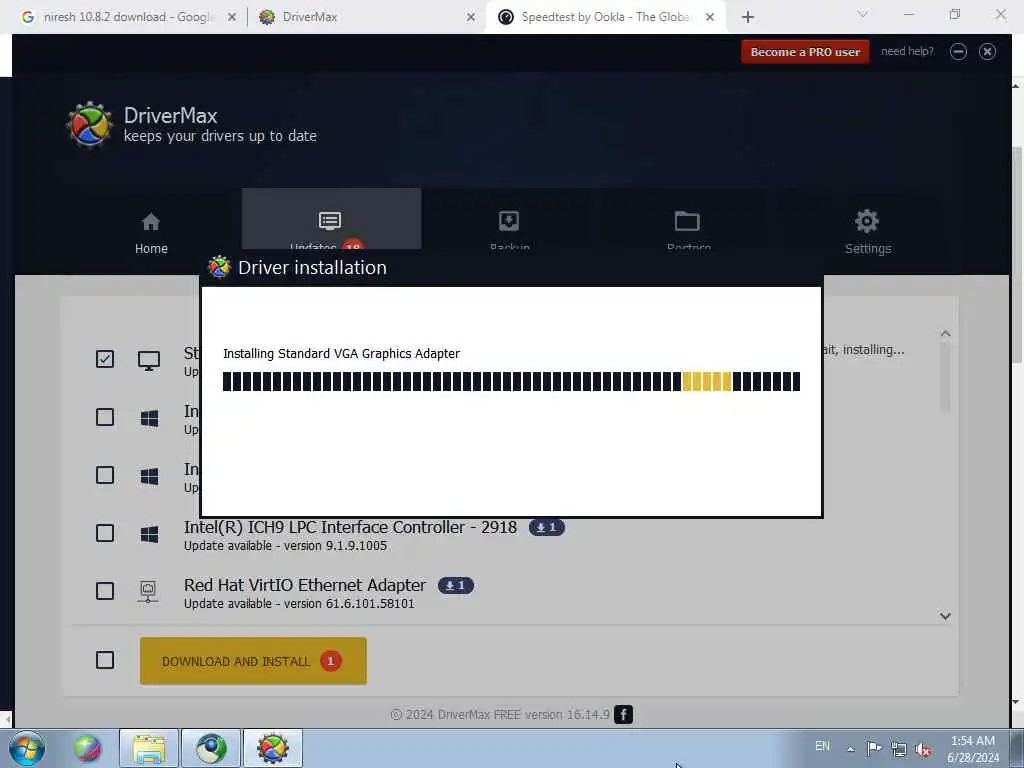Image resolution: width=1024 pixels, height=768 pixels.
Task: Click the Updates list icon
Action: (330, 221)
